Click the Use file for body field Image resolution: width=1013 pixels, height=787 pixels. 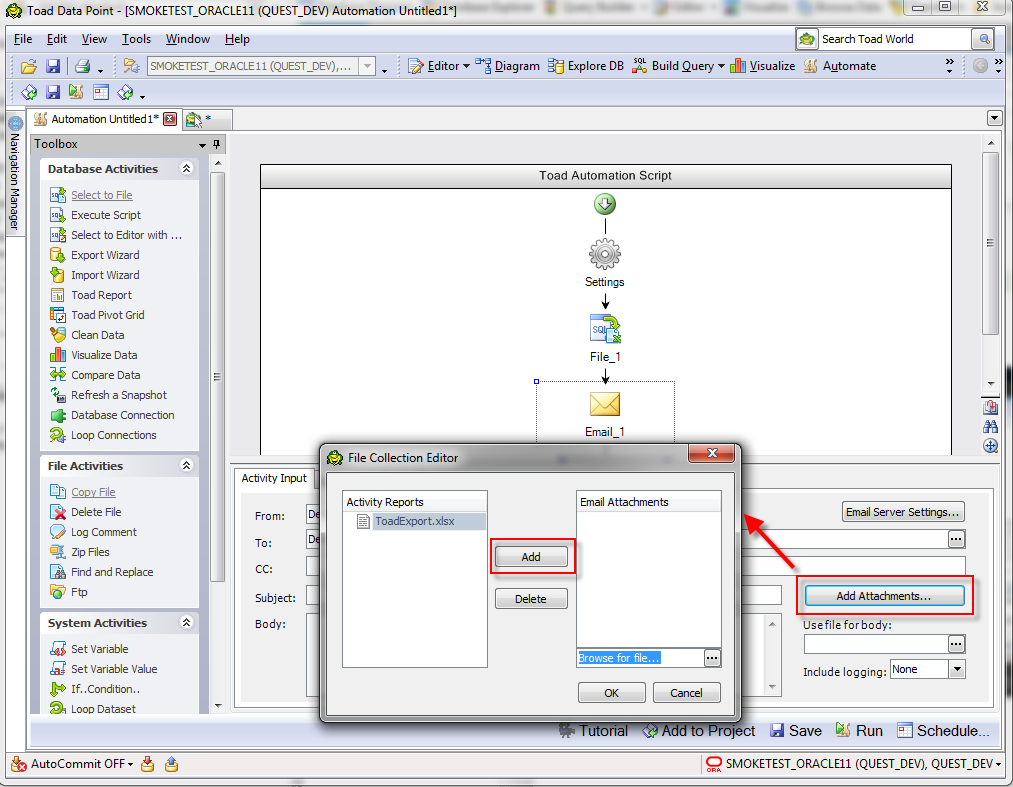point(876,644)
